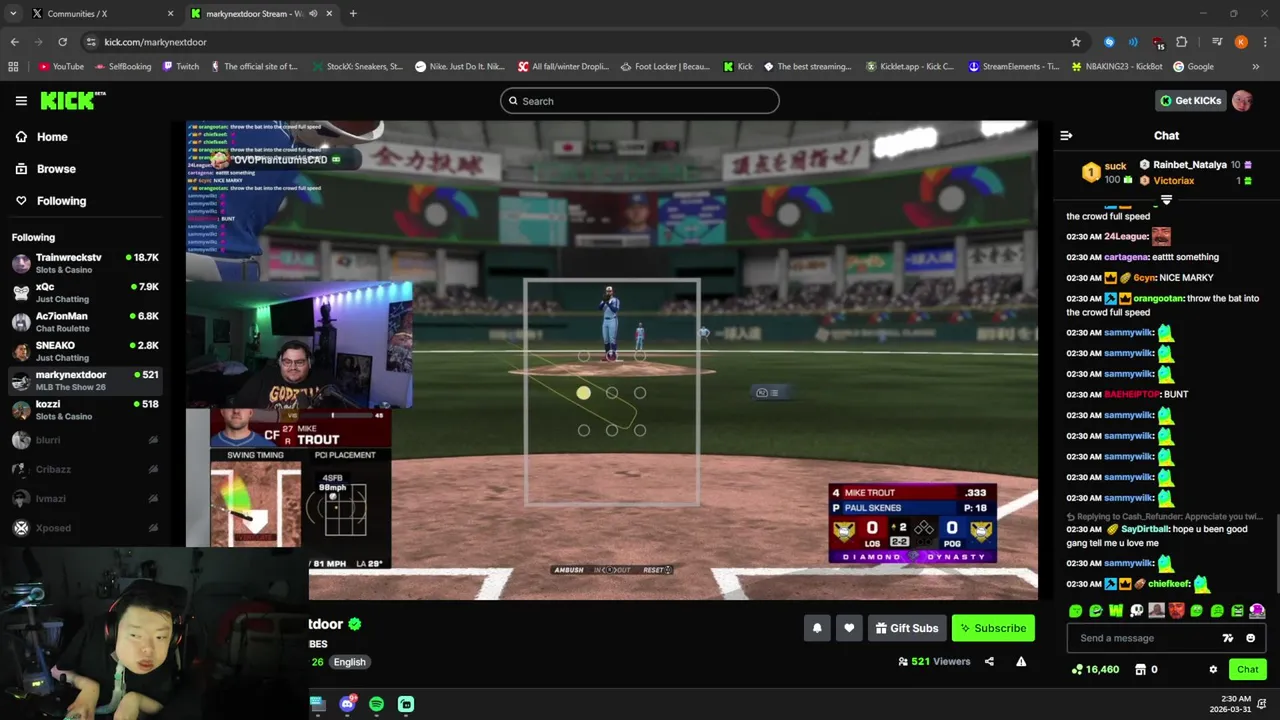Open the tab search dropdown arrow

tap(13, 14)
